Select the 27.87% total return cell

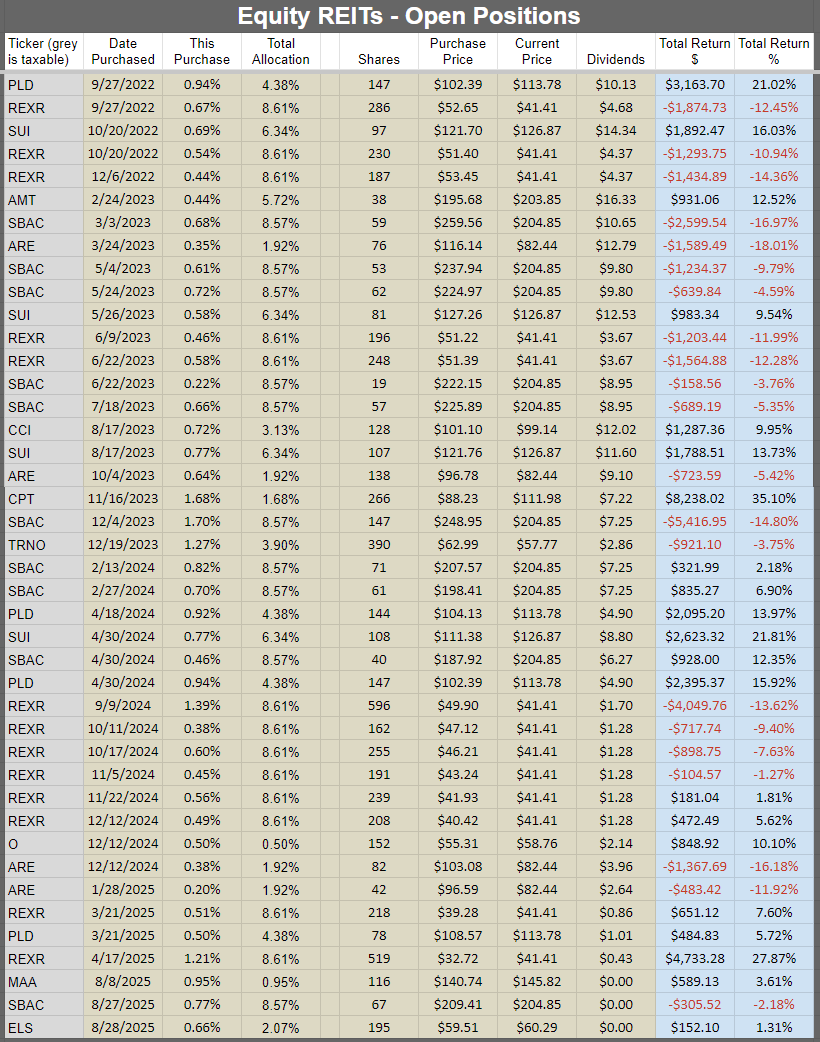point(773,959)
